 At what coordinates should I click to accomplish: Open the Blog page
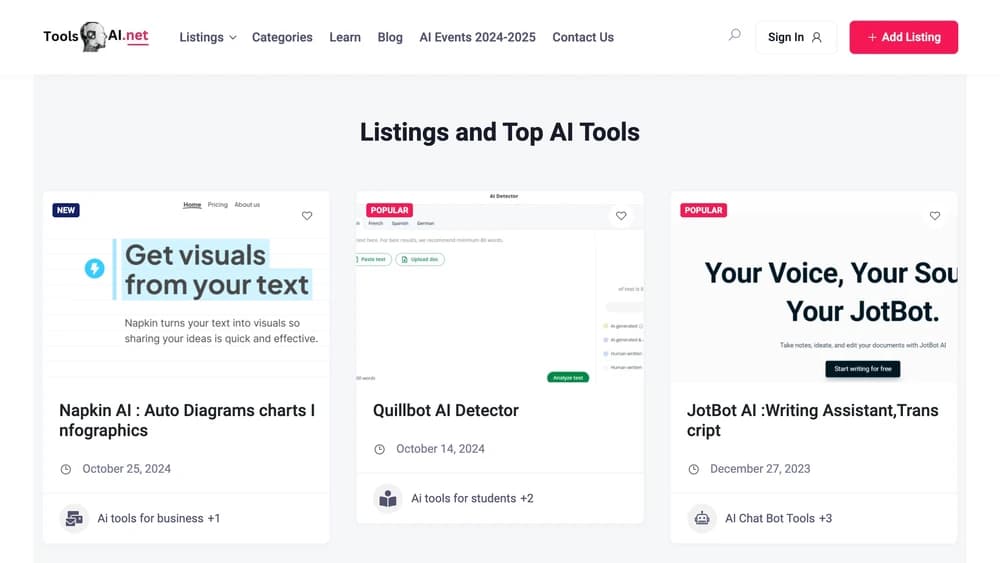click(390, 37)
